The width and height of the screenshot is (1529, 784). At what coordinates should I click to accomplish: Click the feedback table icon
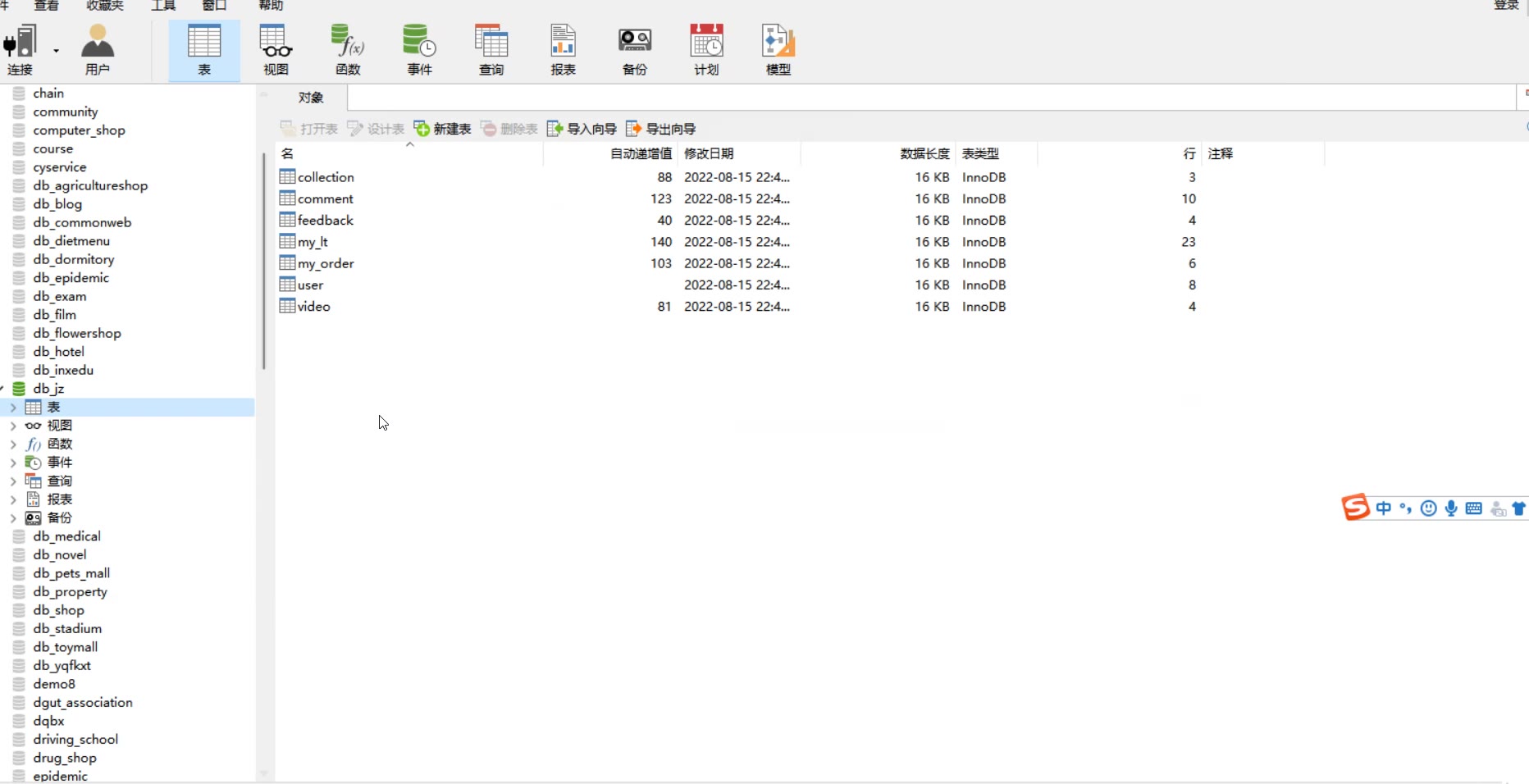click(287, 219)
